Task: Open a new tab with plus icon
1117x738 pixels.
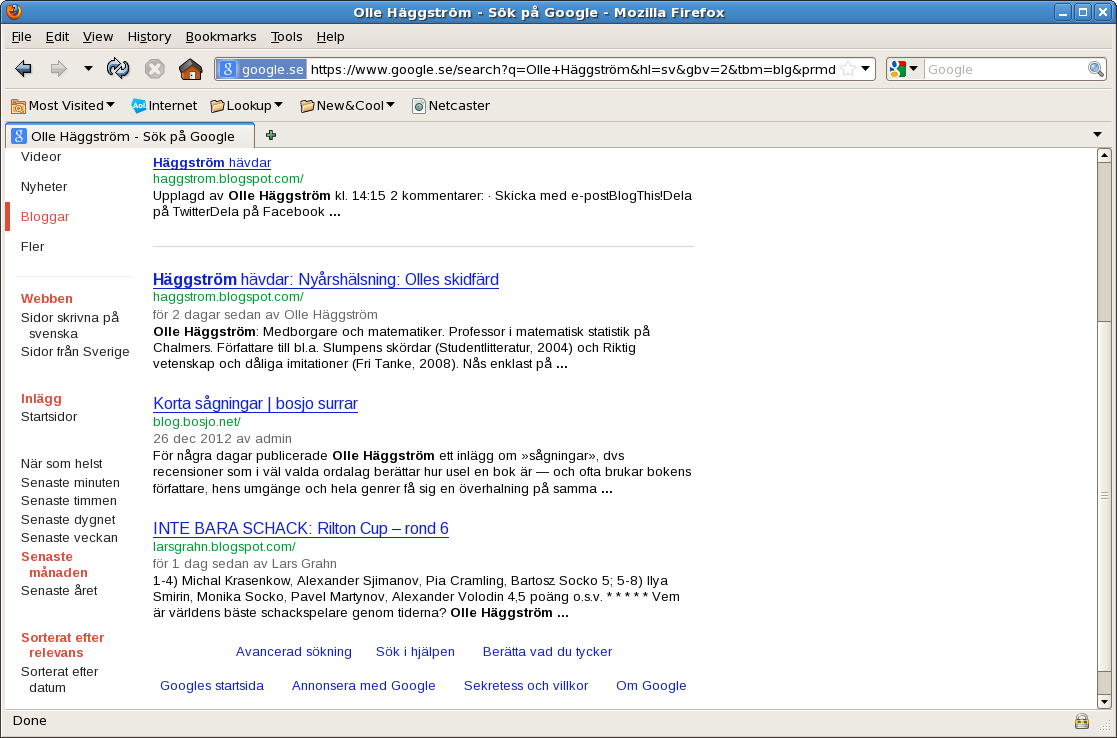Action: click(x=271, y=135)
